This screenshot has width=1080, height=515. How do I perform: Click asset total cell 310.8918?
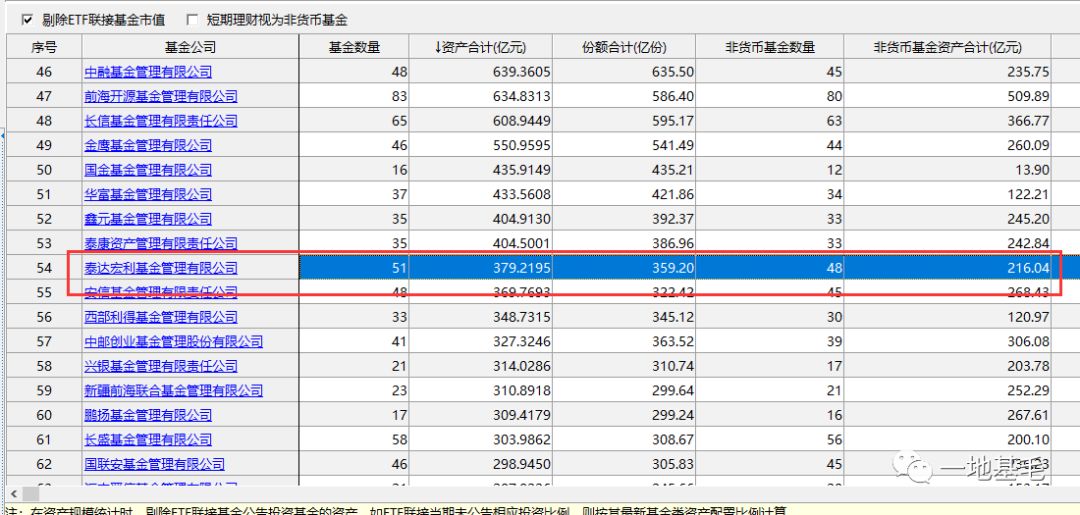pos(481,390)
